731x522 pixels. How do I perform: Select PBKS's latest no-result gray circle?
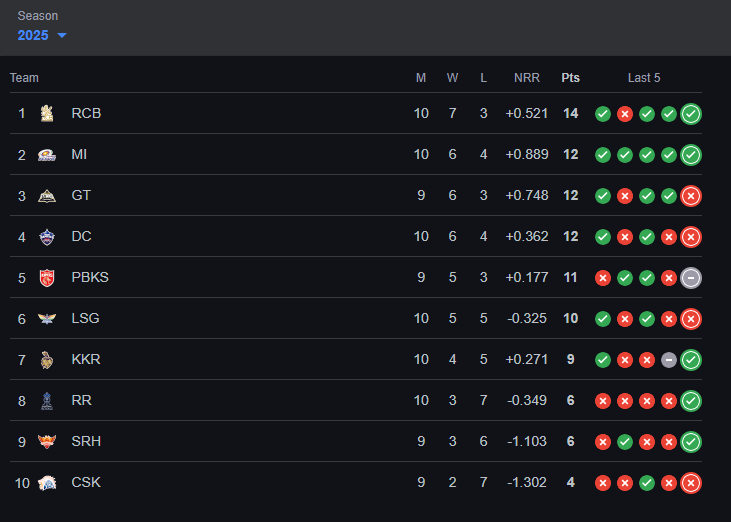click(x=691, y=278)
